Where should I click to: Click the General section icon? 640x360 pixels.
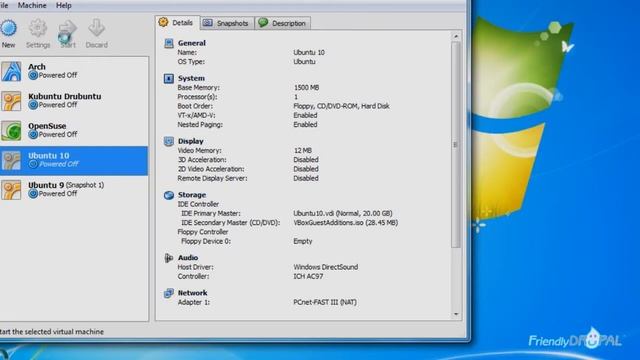click(x=169, y=43)
